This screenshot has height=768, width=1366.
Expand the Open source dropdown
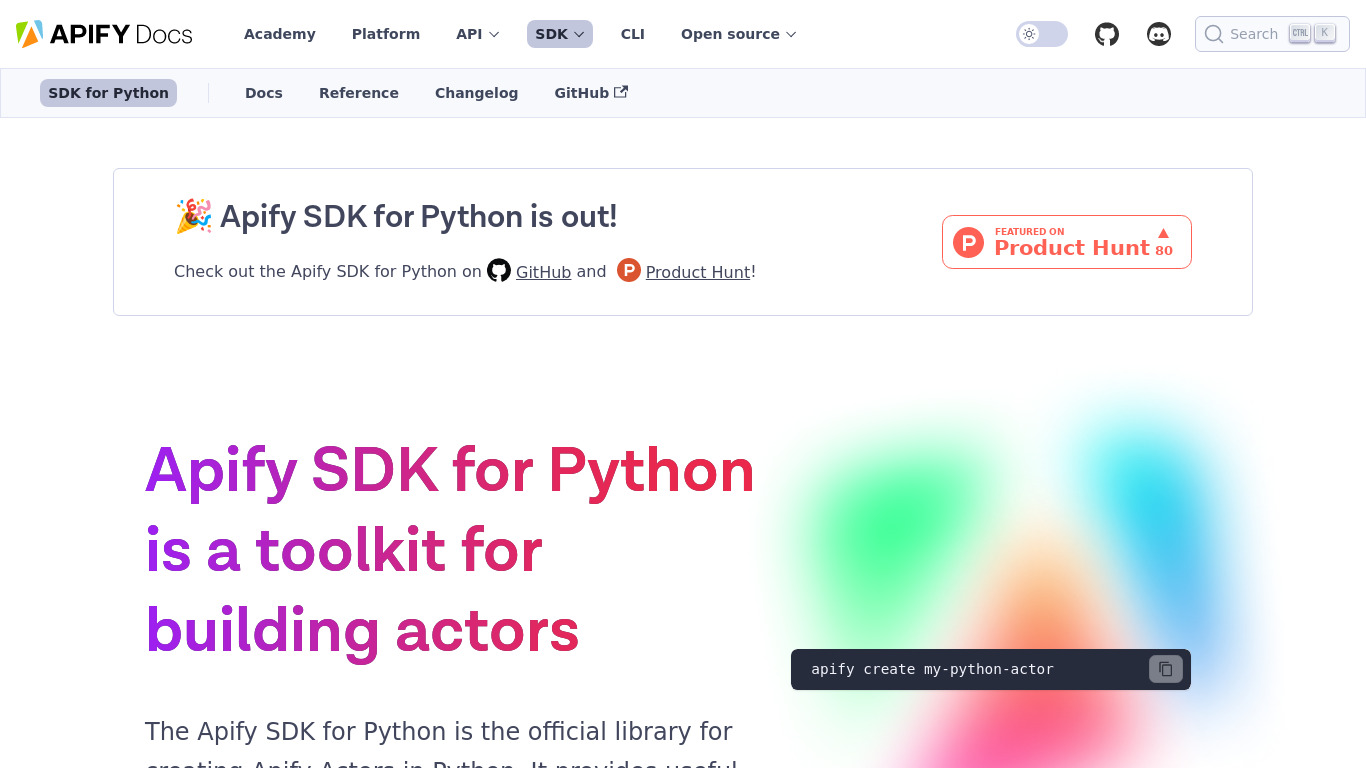click(739, 34)
